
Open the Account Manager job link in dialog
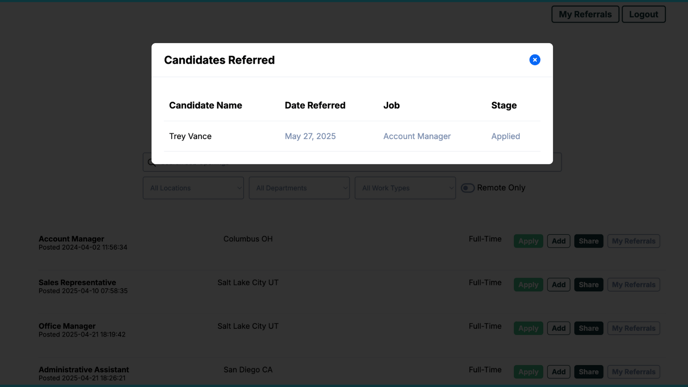pyautogui.click(x=417, y=136)
